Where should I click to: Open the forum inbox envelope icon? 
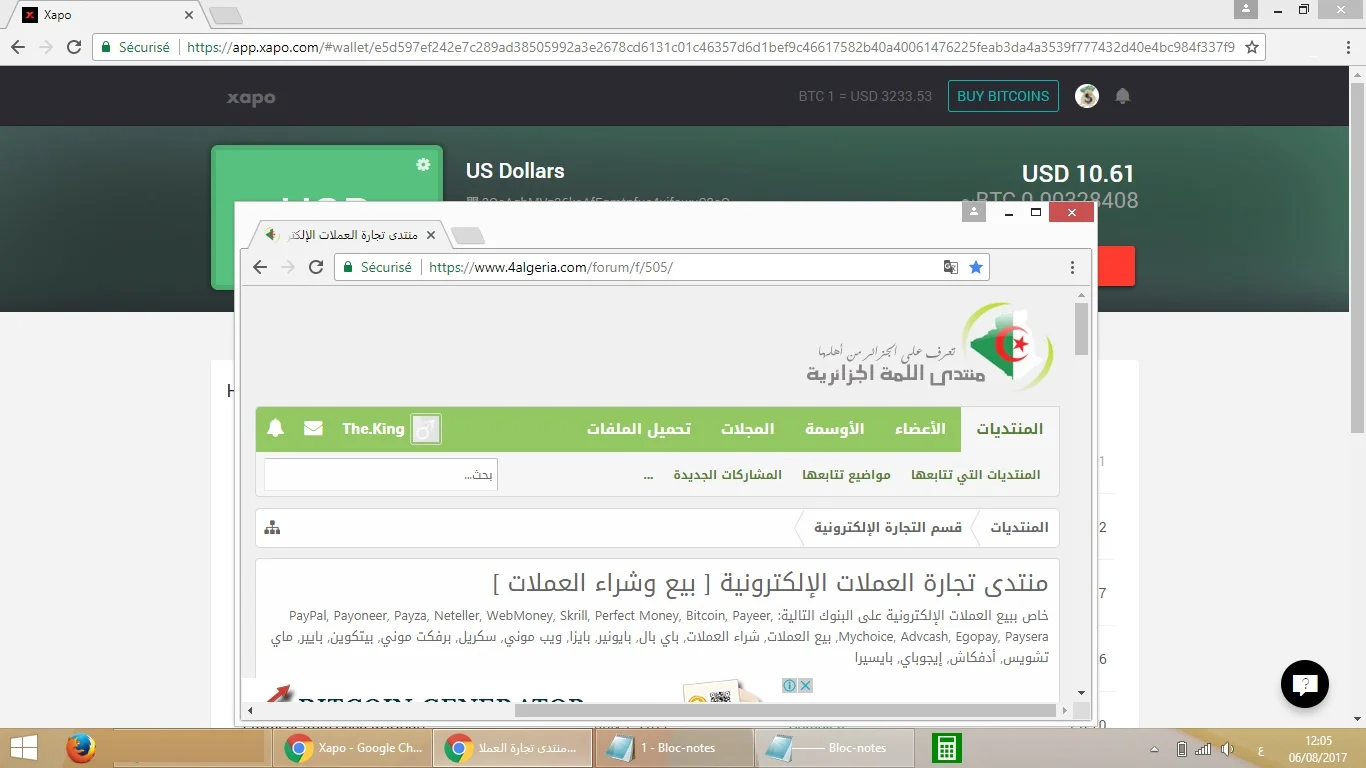click(x=313, y=429)
